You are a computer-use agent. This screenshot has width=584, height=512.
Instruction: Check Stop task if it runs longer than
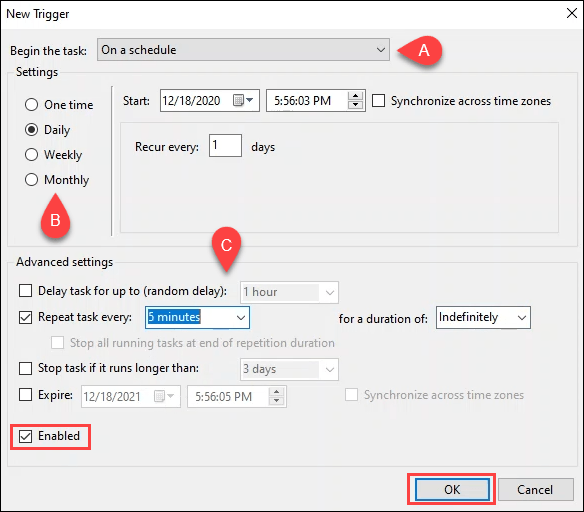(25, 368)
